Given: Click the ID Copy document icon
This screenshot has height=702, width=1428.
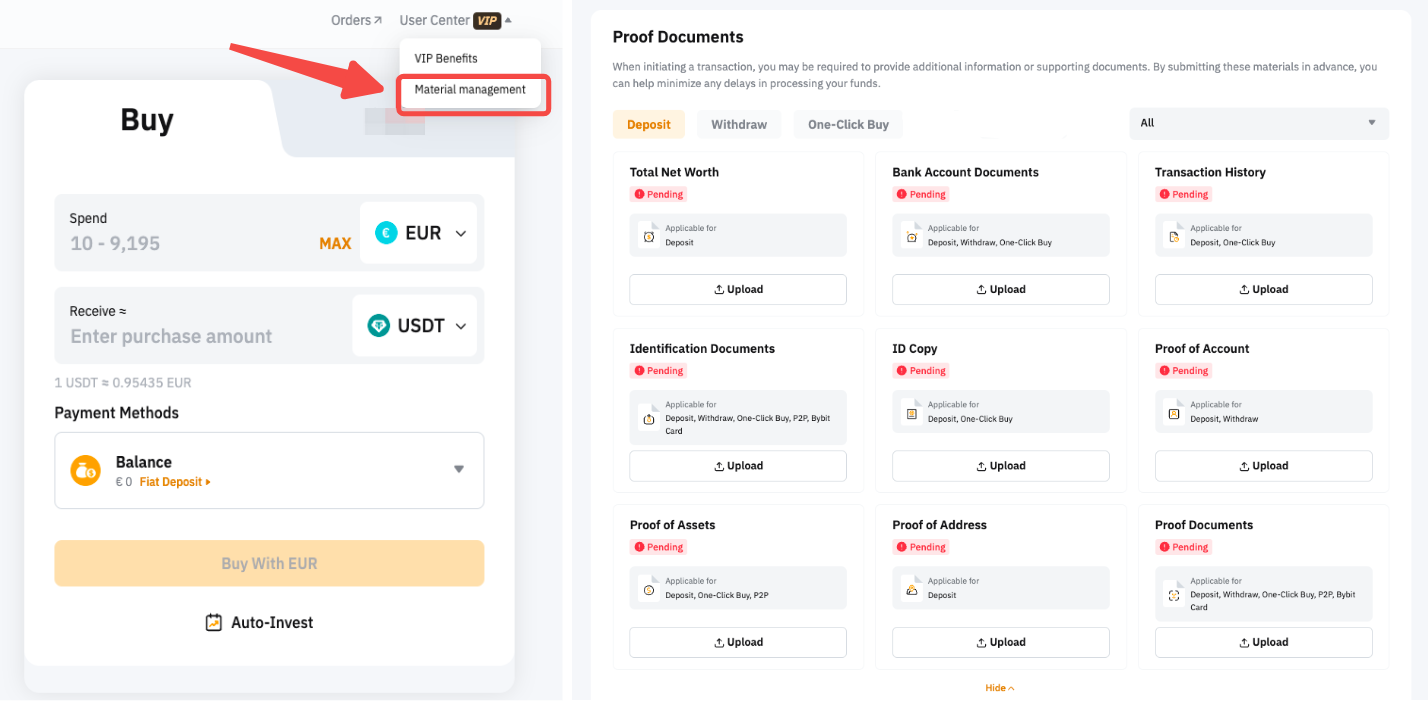Looking at the screenshot, I should tap(911, 412).
